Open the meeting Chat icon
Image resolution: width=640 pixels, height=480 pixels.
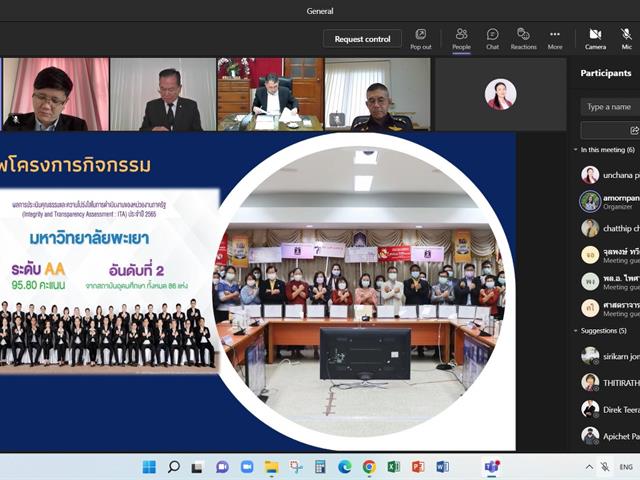click(492, 39)
